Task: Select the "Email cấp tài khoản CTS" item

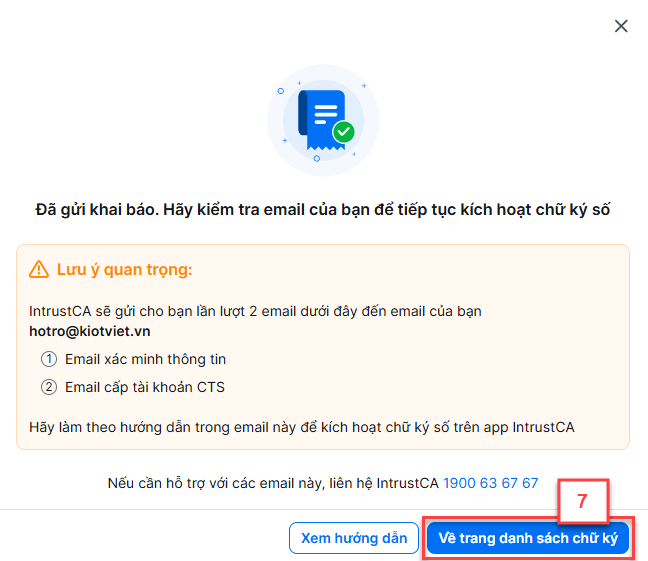Action: point(145,387)
